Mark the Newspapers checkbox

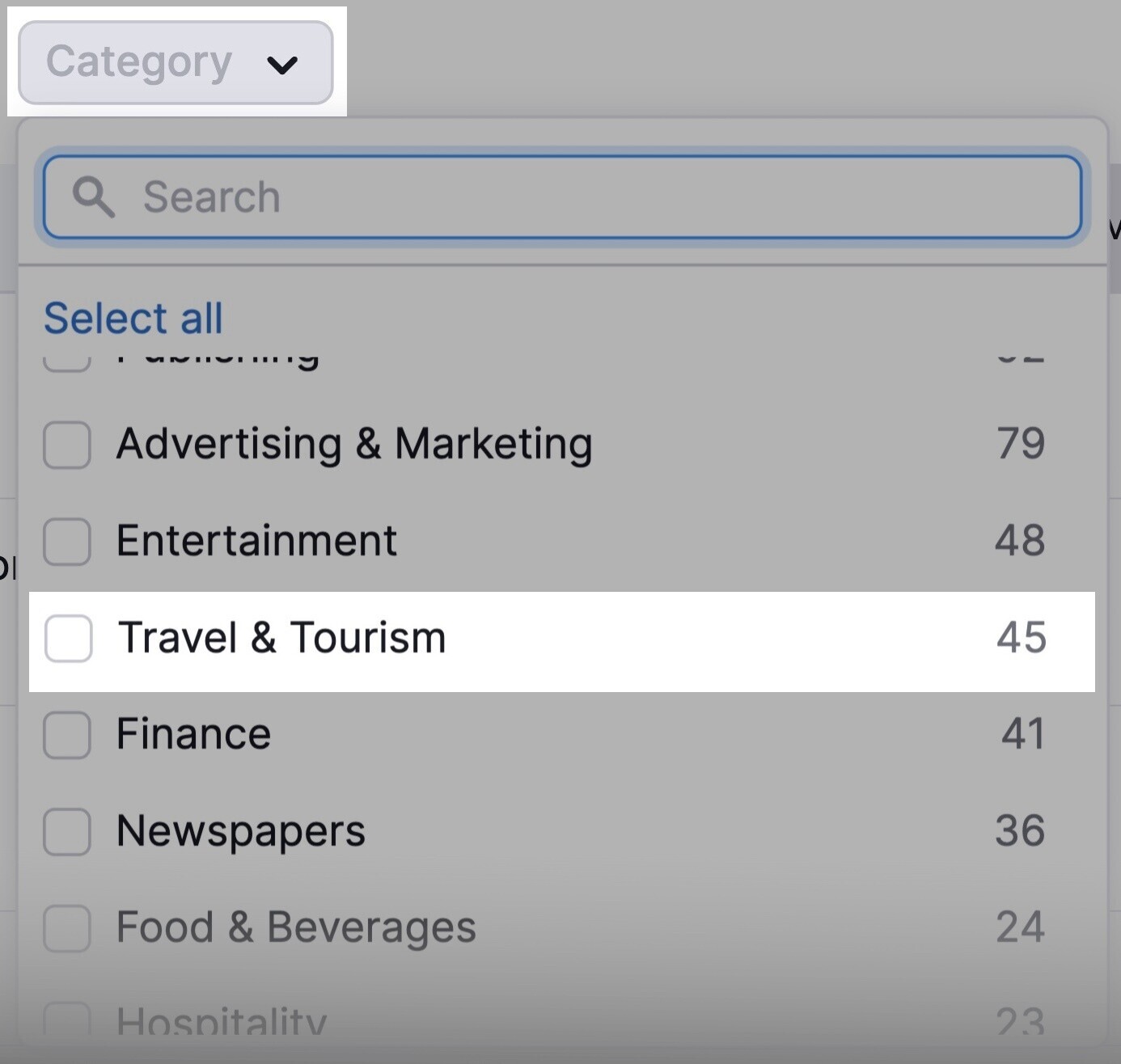67,831
